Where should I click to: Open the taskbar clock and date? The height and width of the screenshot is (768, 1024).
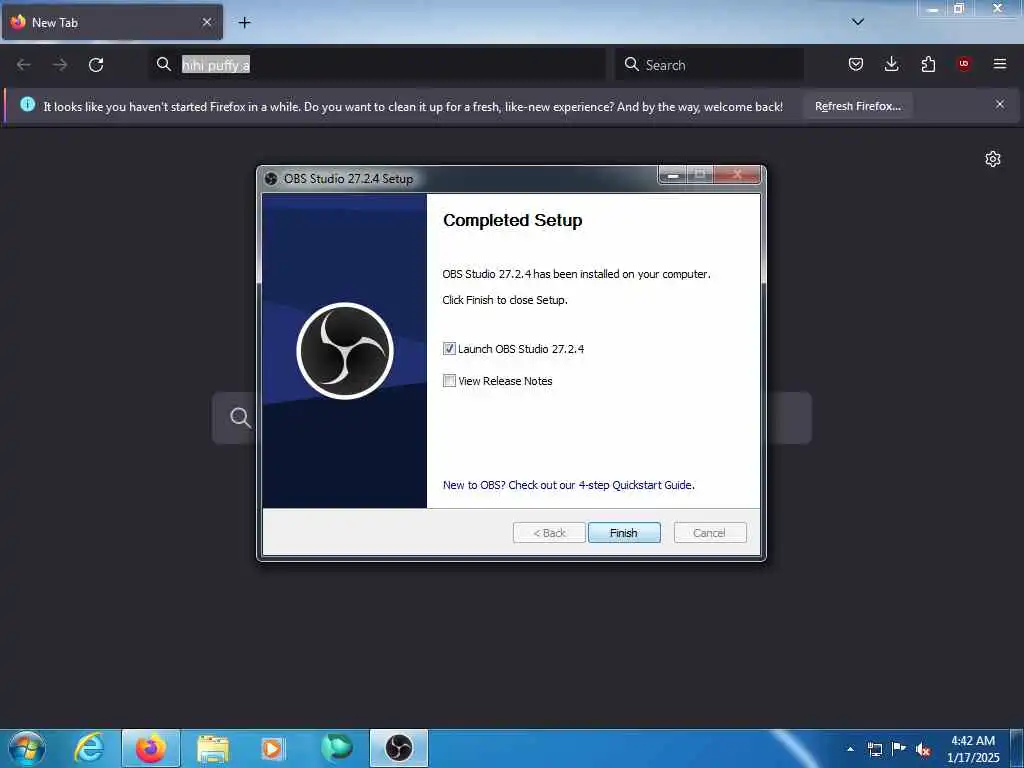click(973, 749)
